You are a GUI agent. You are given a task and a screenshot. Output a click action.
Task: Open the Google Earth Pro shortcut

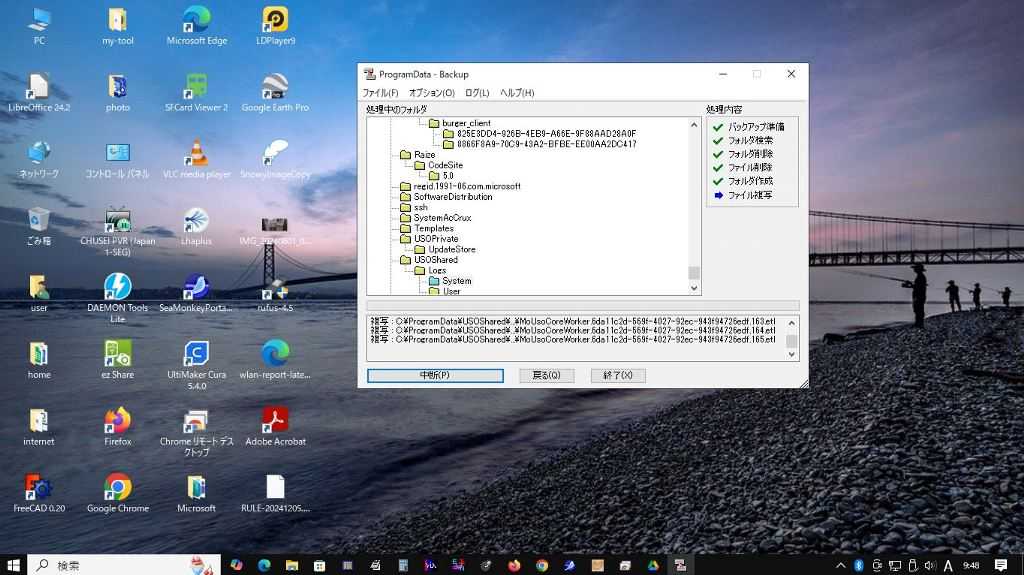(x=275, y=87)
